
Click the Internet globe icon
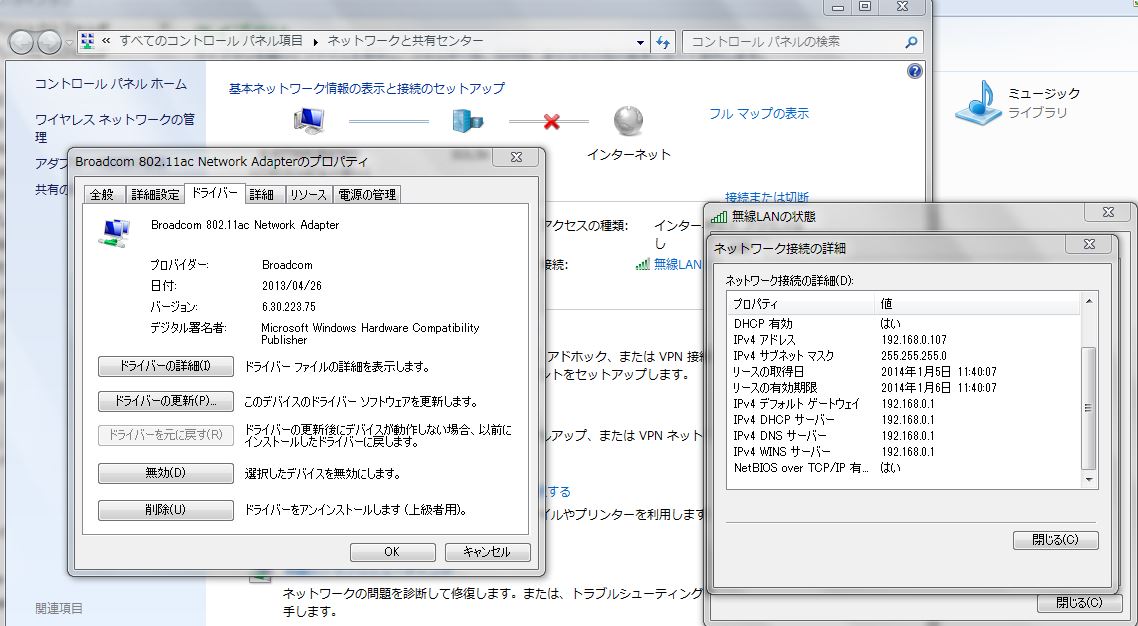tap(628, 121)
